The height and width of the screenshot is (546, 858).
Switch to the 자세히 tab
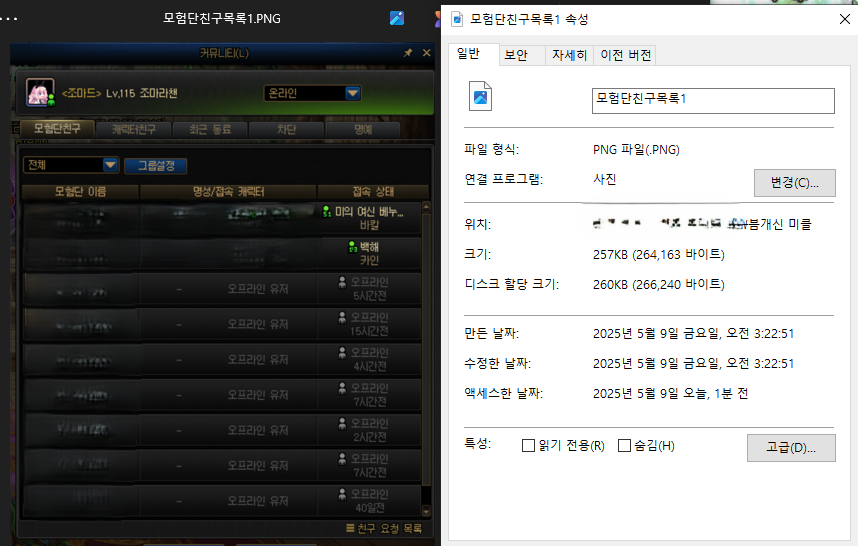[569, 55]
